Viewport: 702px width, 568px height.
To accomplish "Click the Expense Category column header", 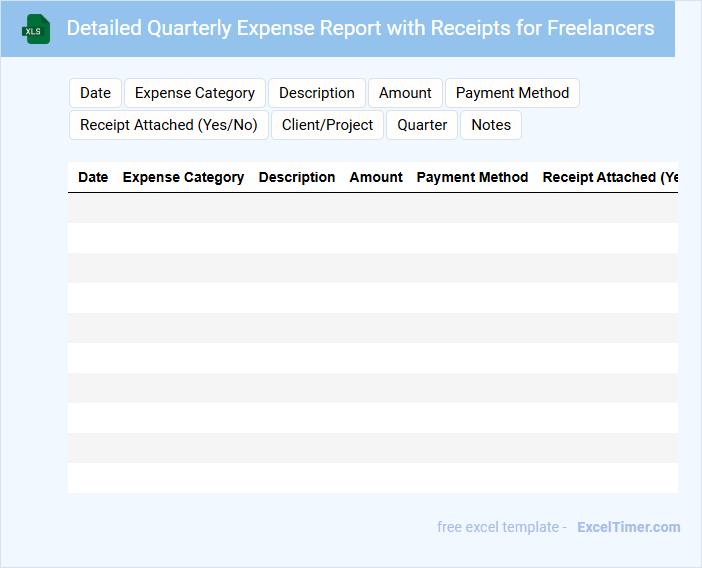I will click(x=183, y=177).
